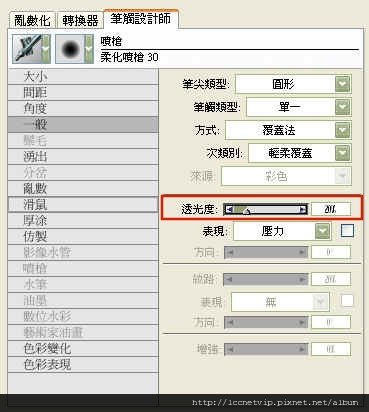Click the airbrush category brush icon

27,49
